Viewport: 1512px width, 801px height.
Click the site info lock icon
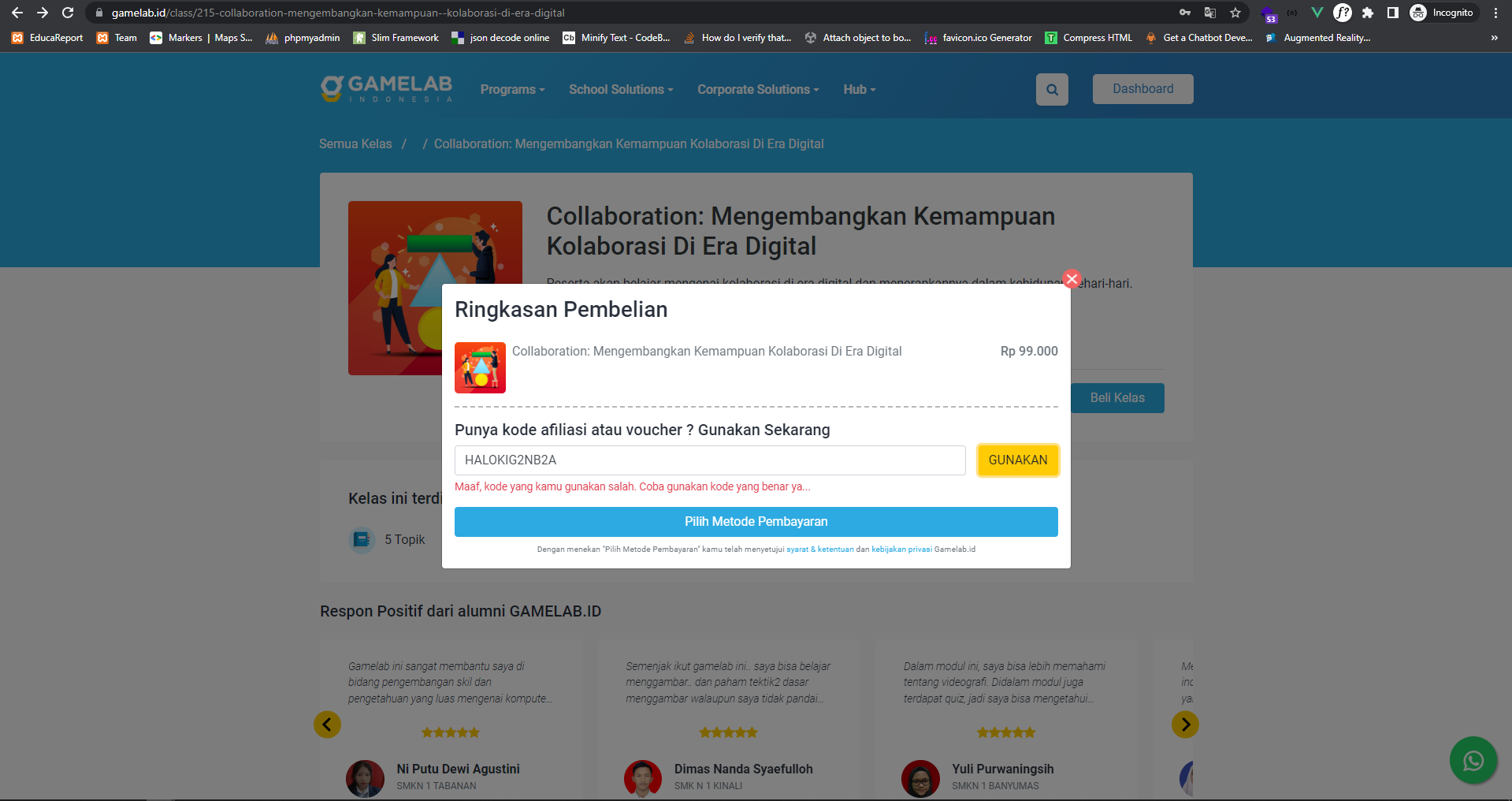click(98, 13)
